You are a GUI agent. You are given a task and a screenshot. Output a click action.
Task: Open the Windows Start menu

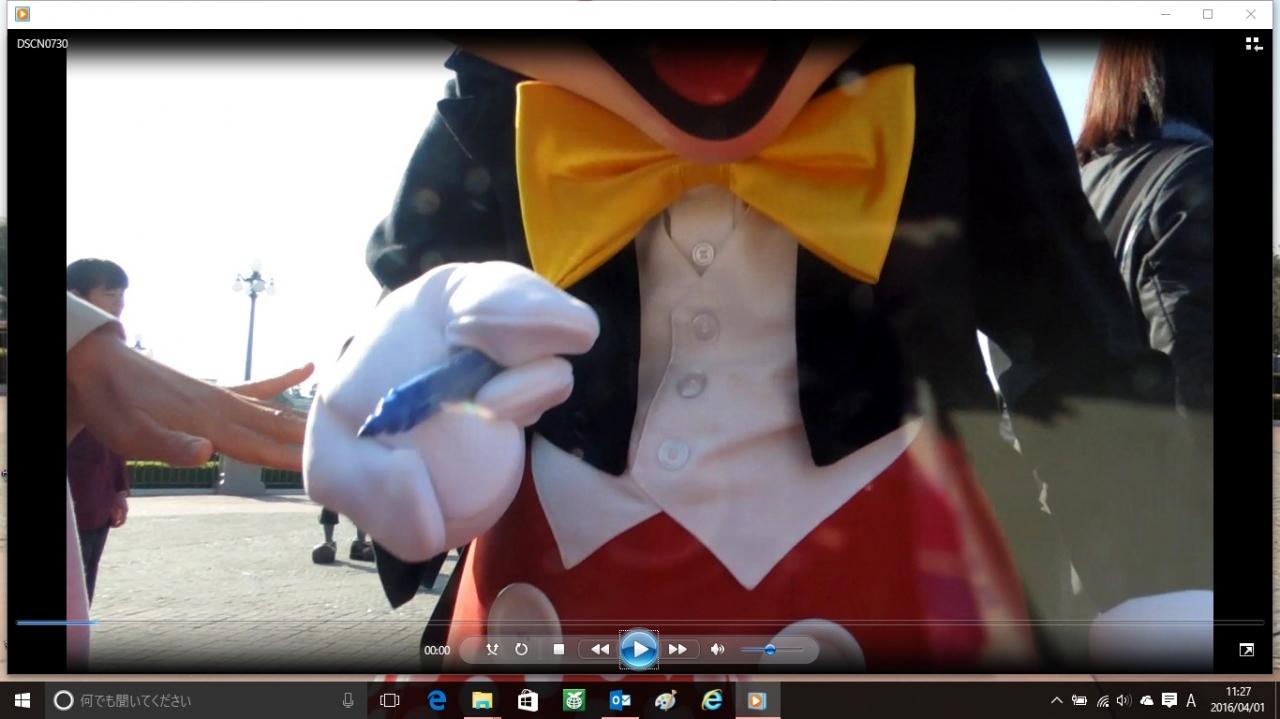22,701
